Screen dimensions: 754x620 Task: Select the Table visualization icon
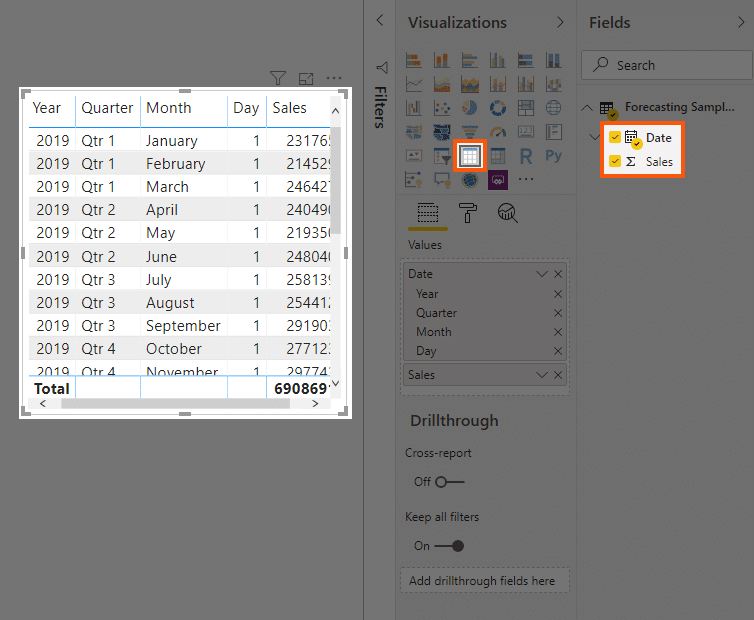tap(469, 156)
